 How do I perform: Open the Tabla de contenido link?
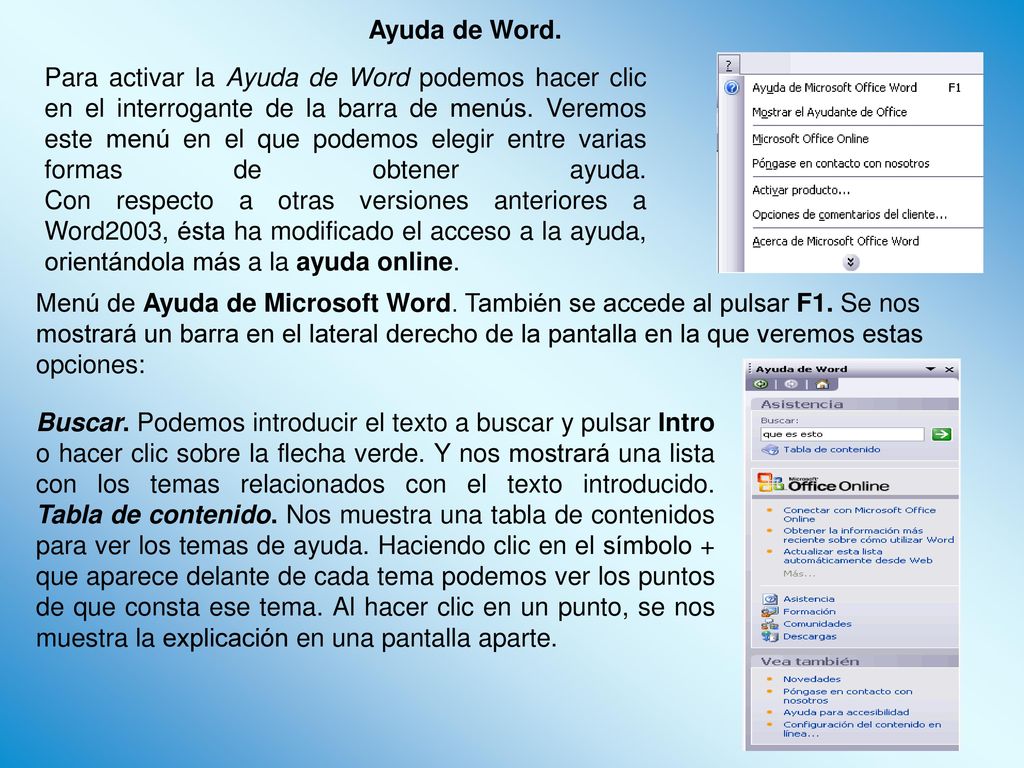831,449
